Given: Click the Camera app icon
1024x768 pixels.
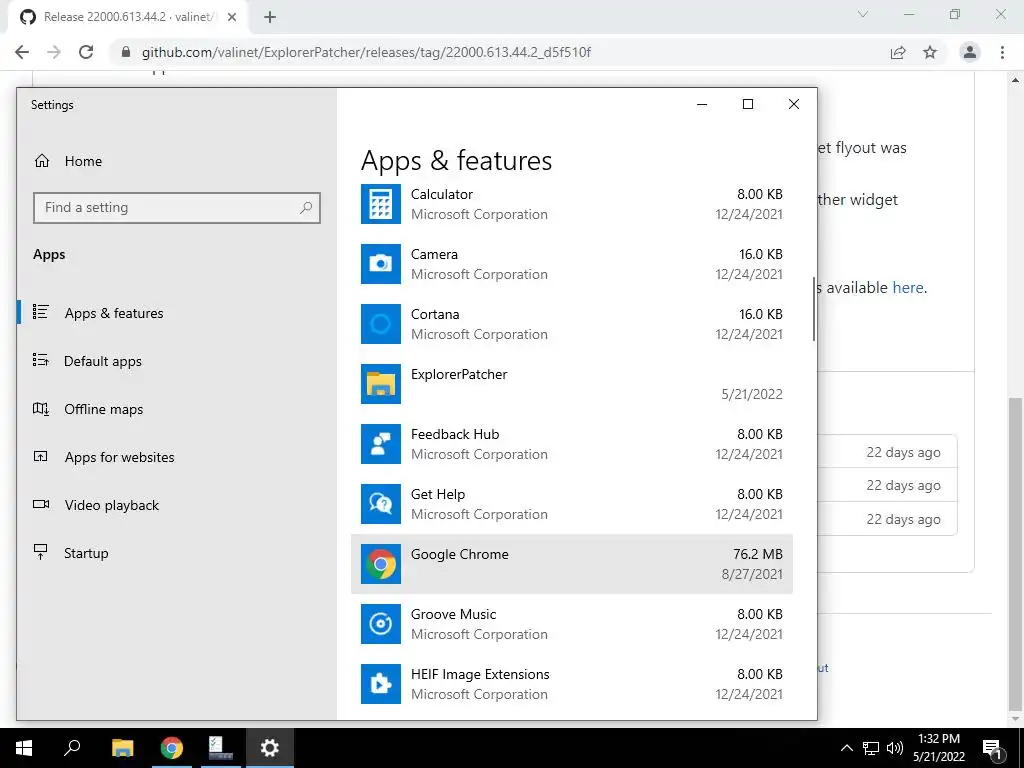Looking at the screenshot, I should [x=381, y=264].
